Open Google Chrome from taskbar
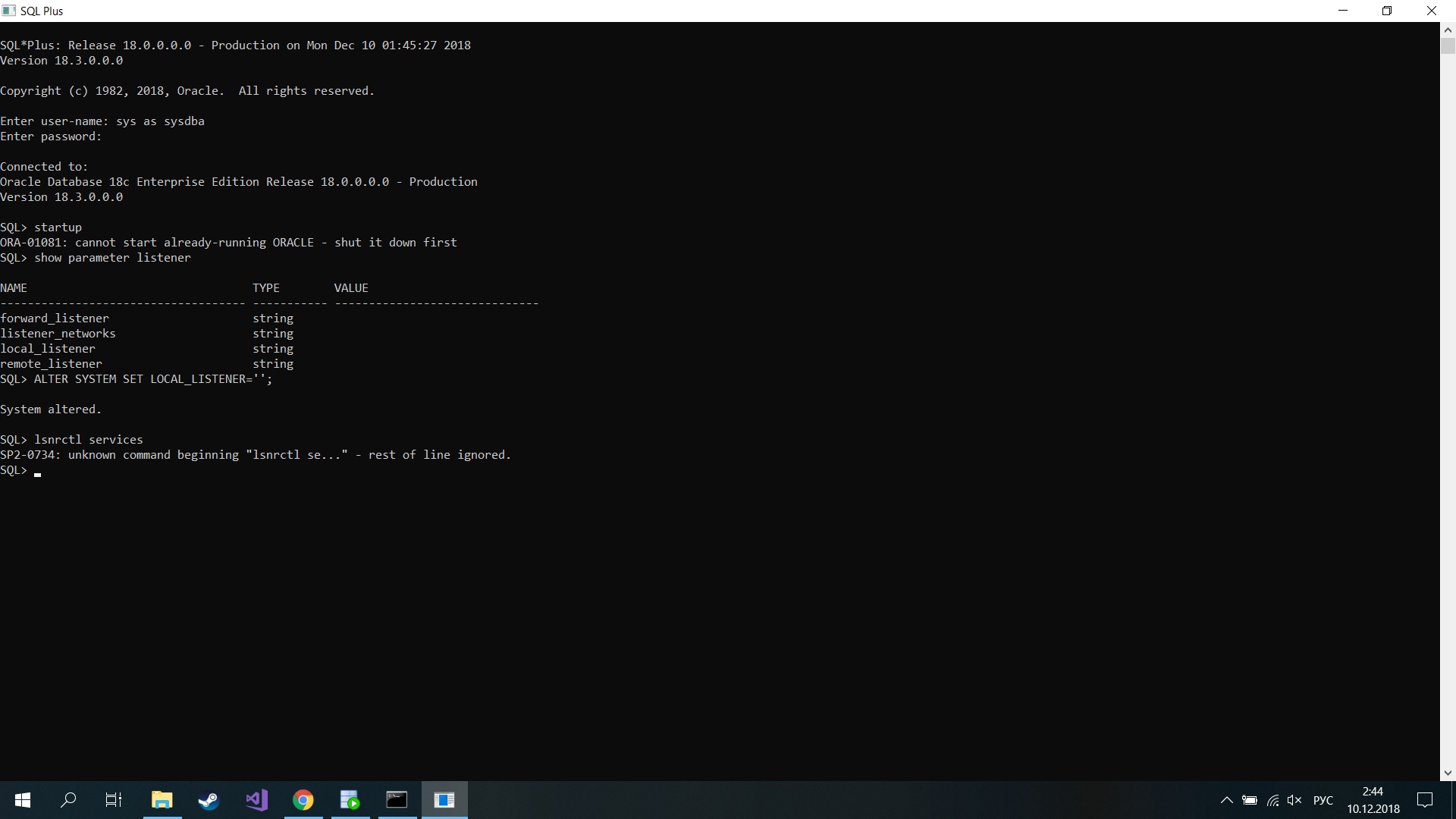The height and width of the screenshot is (819, 1456). [303, 800]
